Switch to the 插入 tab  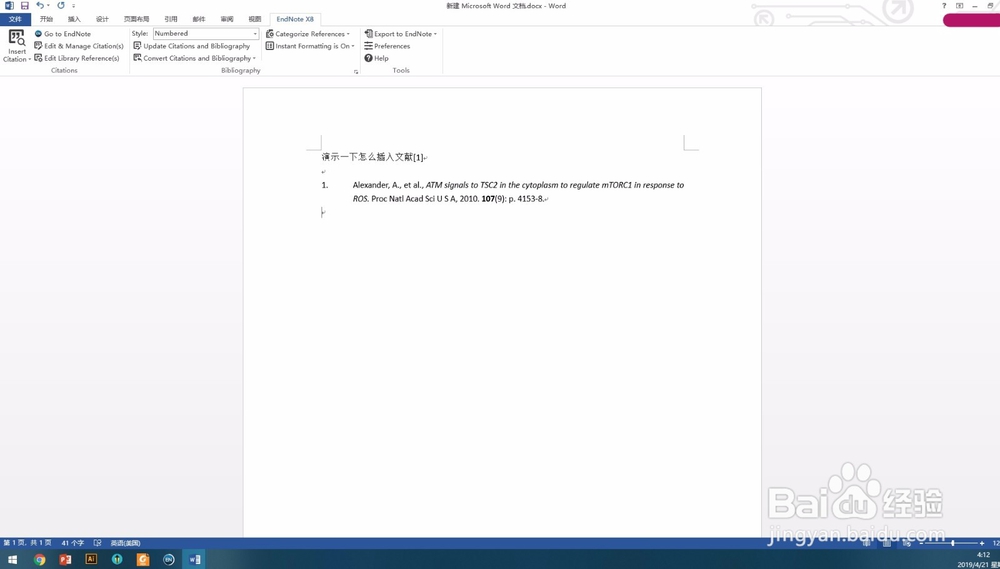(x=74, y=19)
